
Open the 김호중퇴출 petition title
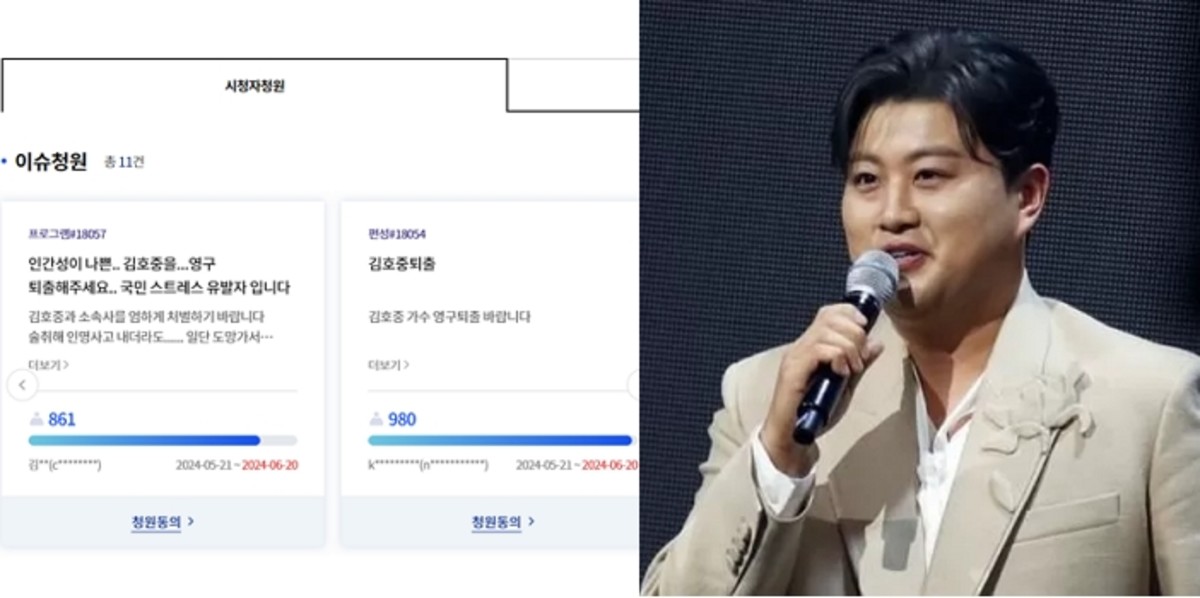[x=402, y=265]
